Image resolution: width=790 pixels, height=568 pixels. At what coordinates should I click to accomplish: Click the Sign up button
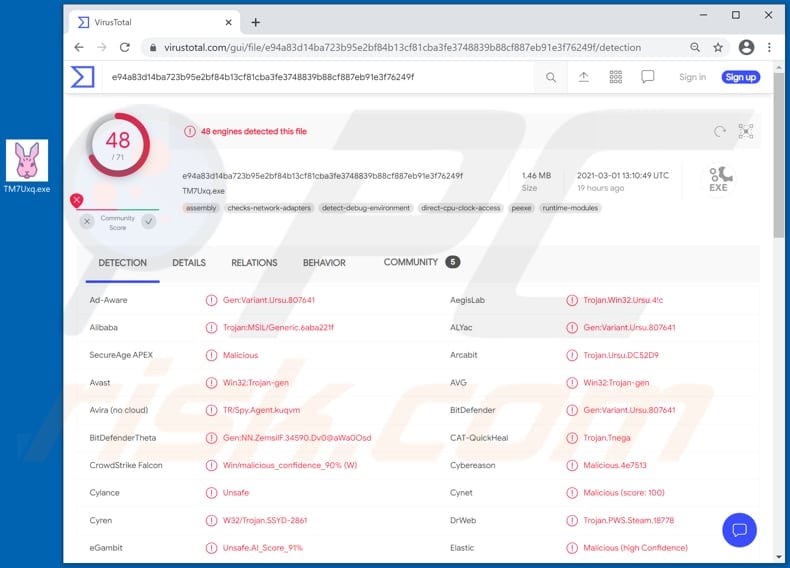(741, 77)
